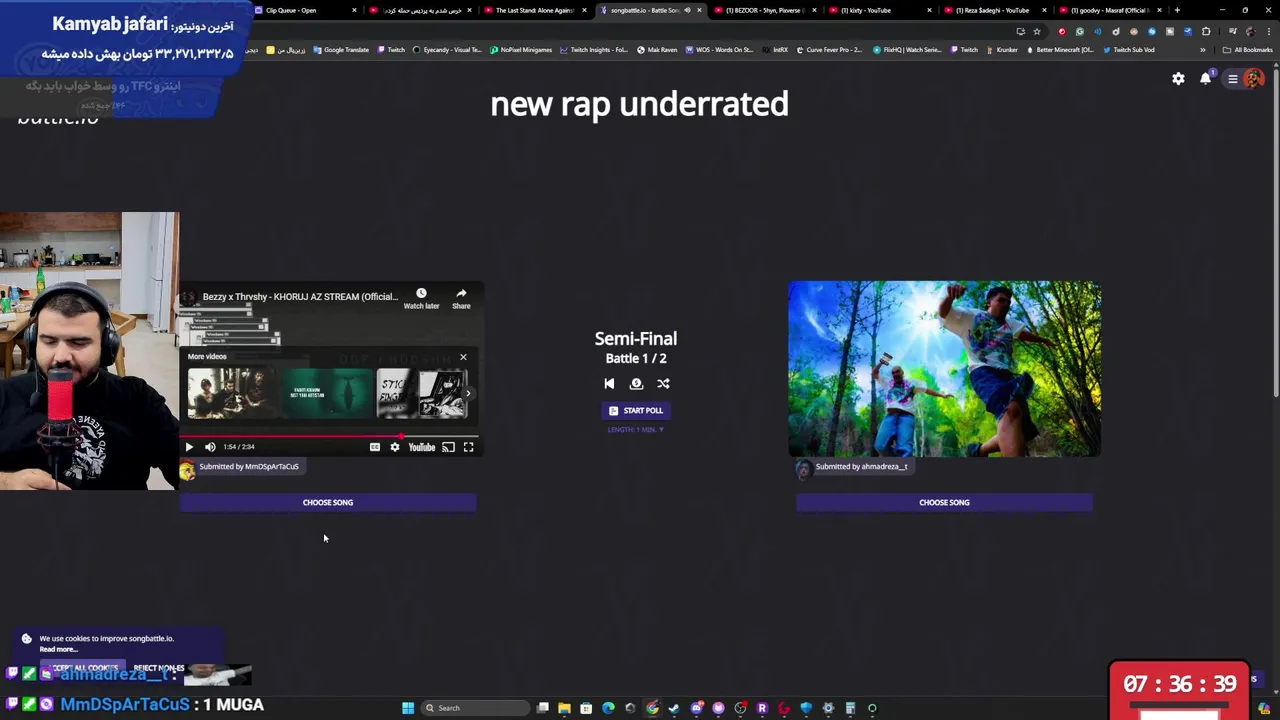Show next suggested videos with arrow
Image resolution: width=1280 pixels, height=720 pixels.
pyautogui.click(x=468, y=393)
